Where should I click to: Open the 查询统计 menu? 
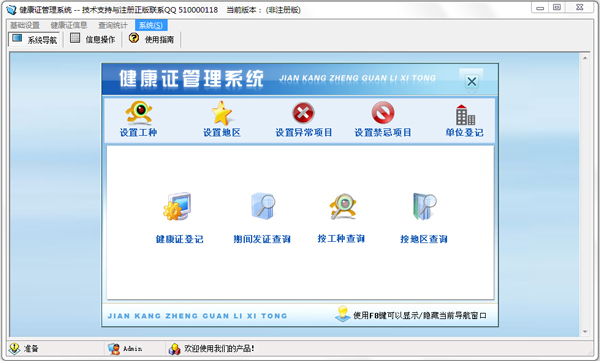point(113,25)
